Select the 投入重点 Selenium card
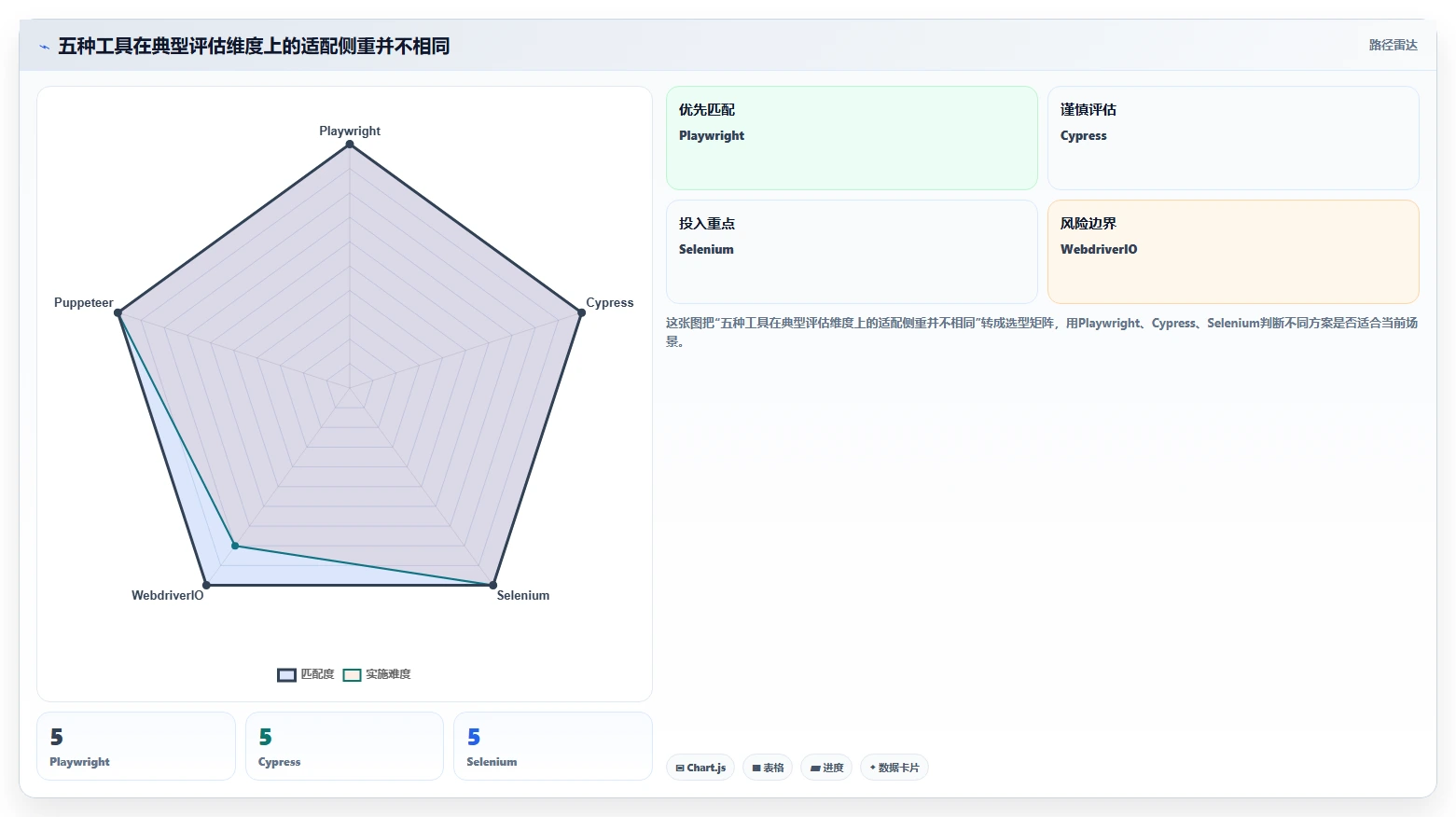 pos(852,252)
